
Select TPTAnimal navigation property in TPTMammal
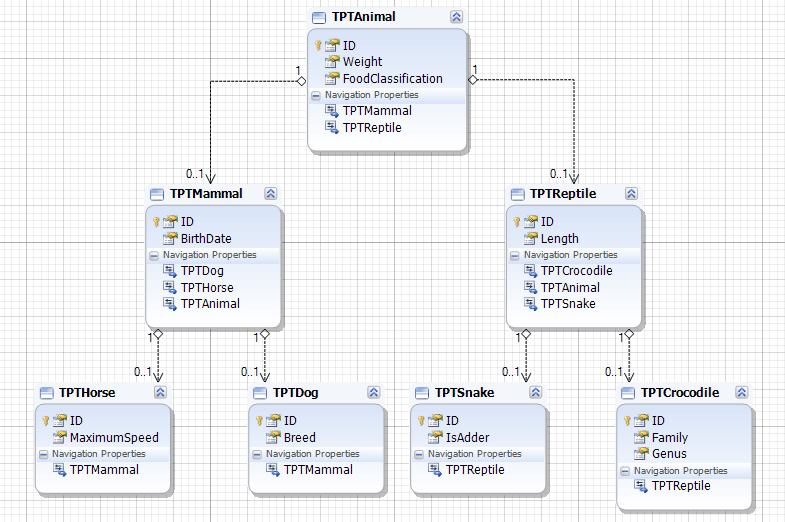210,303
